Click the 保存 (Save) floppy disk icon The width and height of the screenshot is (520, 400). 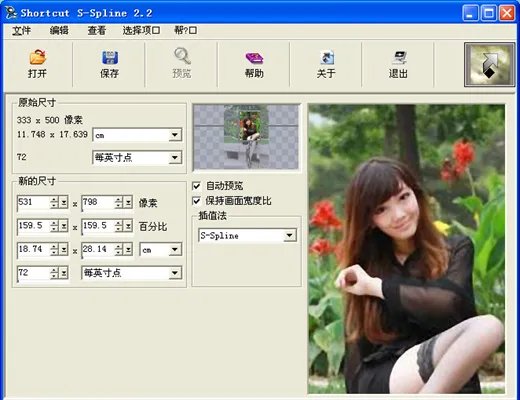click(x=110, y=57)
